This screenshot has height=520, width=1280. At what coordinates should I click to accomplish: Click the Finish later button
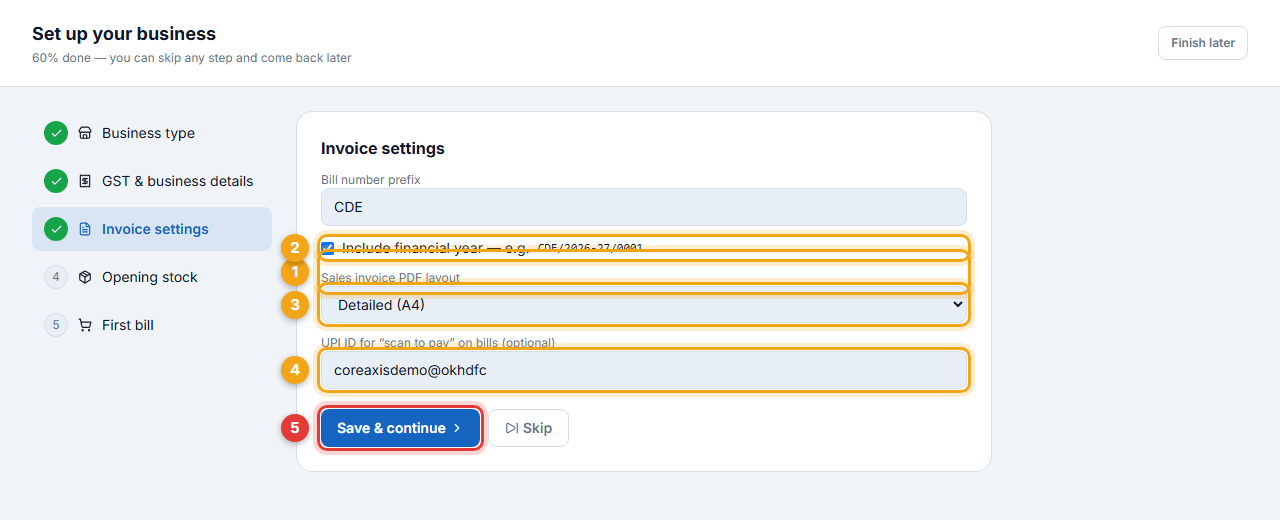1202,43
